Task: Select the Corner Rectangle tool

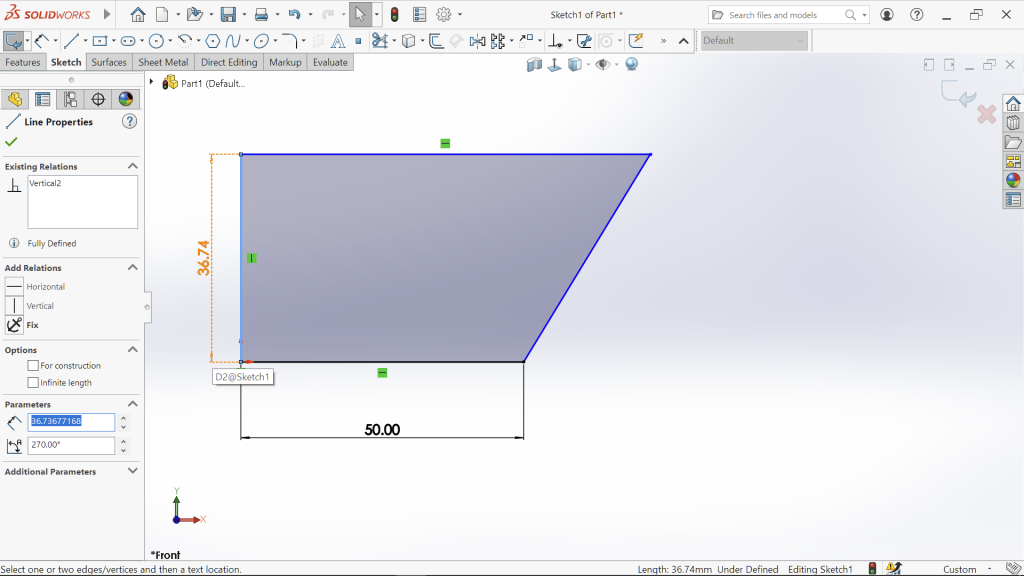Action: 100,41
